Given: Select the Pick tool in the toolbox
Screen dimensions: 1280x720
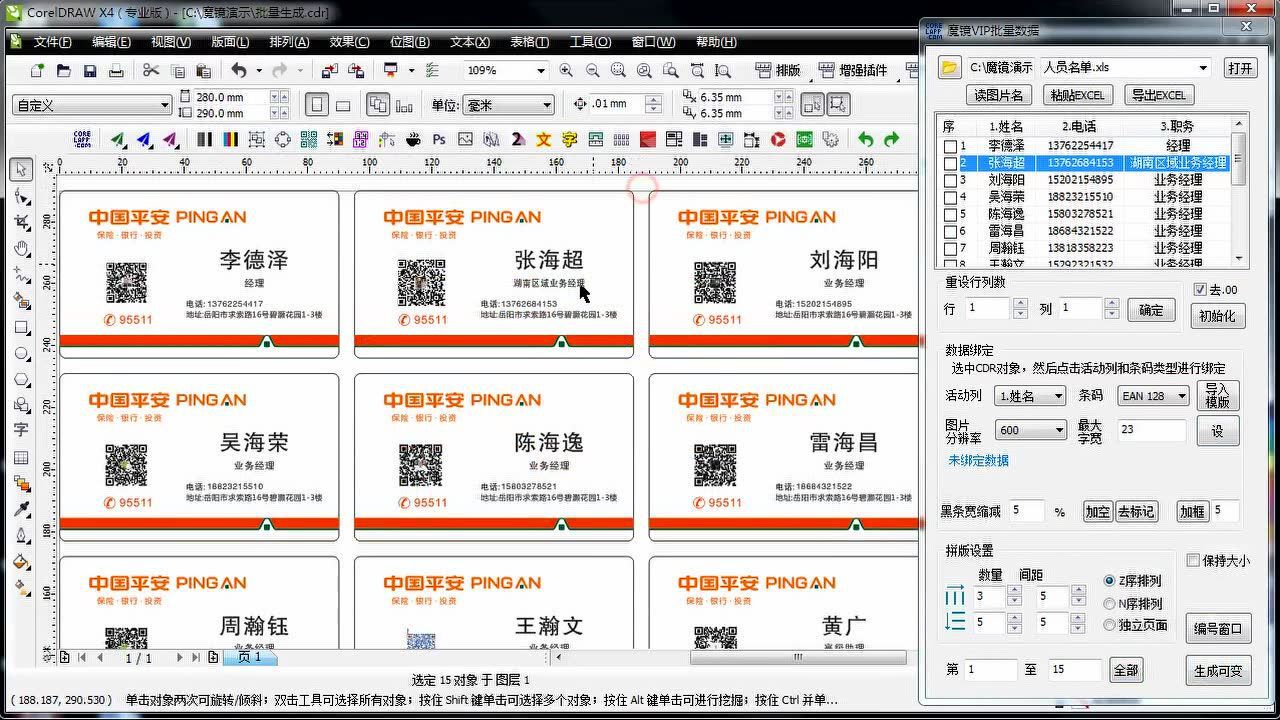Looking at the screenshot, I should point(21,170).
